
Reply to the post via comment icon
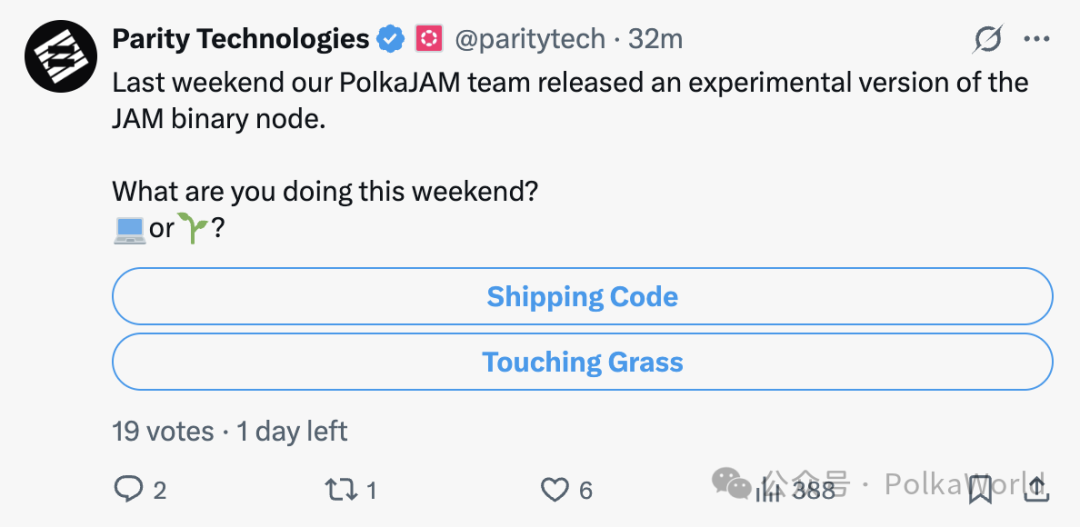click(129, 489)
